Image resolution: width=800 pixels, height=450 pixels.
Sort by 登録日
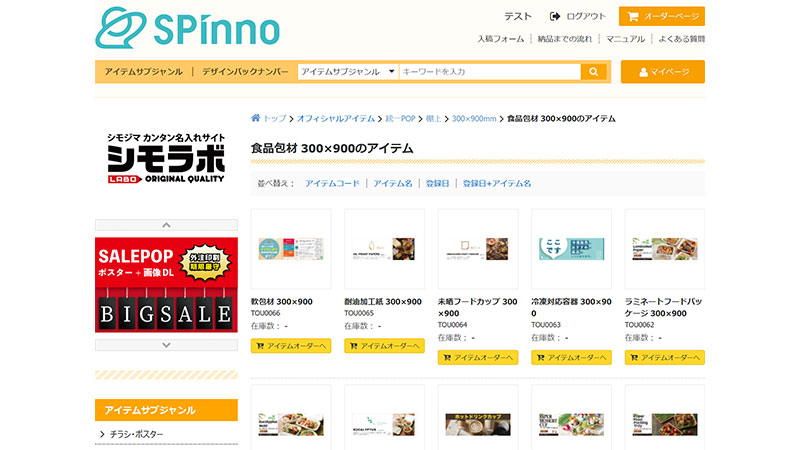pos(437,183)
